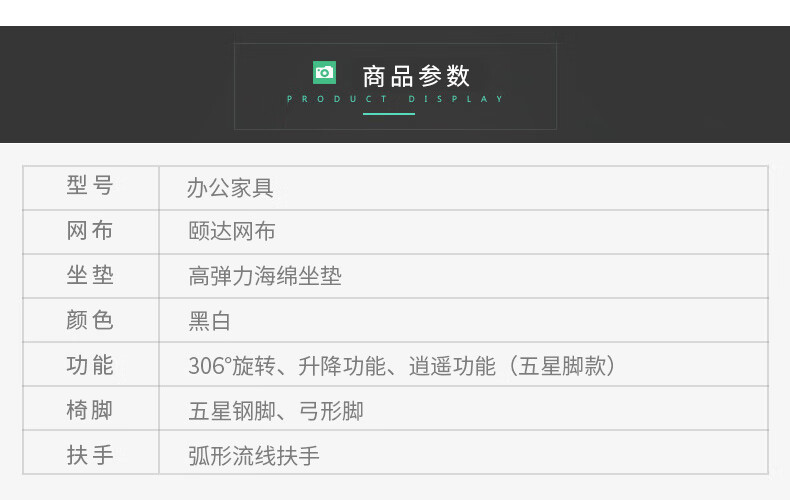790x500 pixels.
Task: Select the 椅脚 row label
Action: point(90,410)
